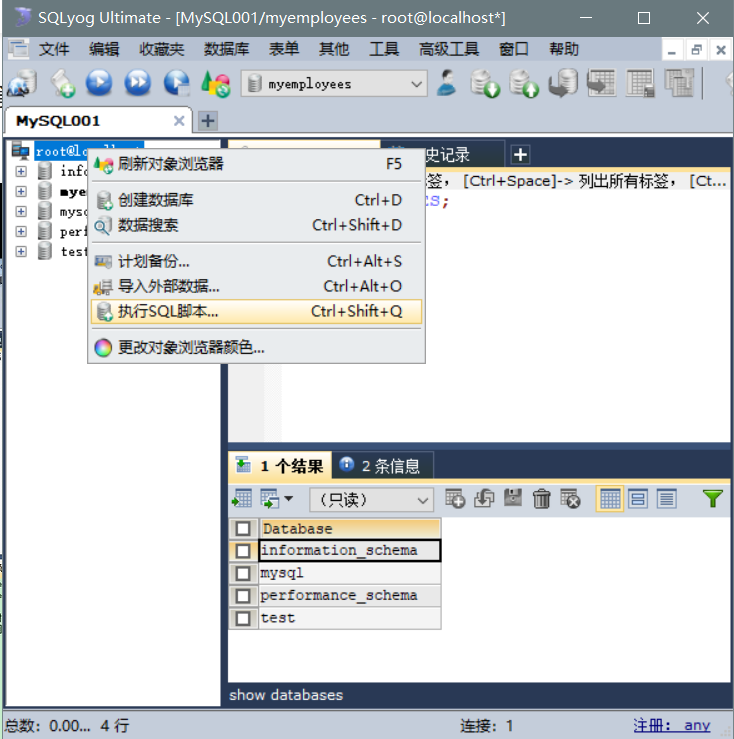734x739 pixels.
Task: Open the copy/export options dropdown arrow
Action: coord(289,498)
